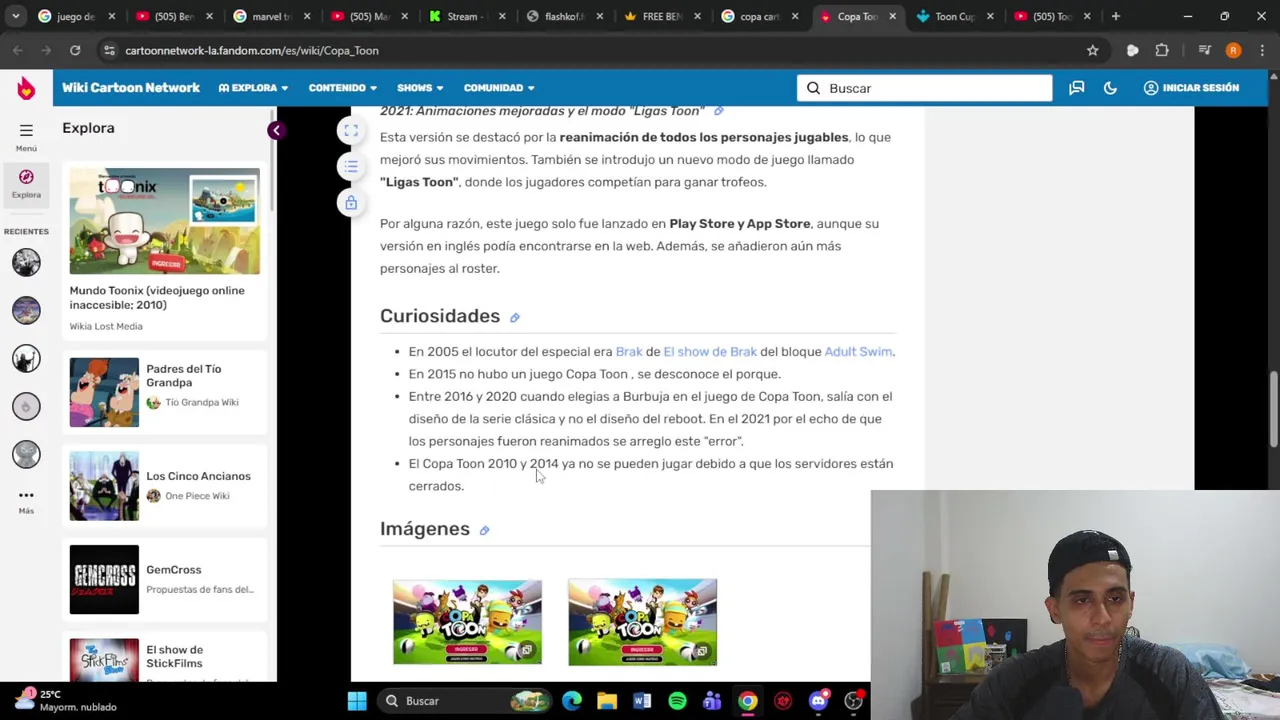Viewport: 1280px width, 720px height.
Task: Open the wiki discussions icon in header
Action: pos(1077,88)
